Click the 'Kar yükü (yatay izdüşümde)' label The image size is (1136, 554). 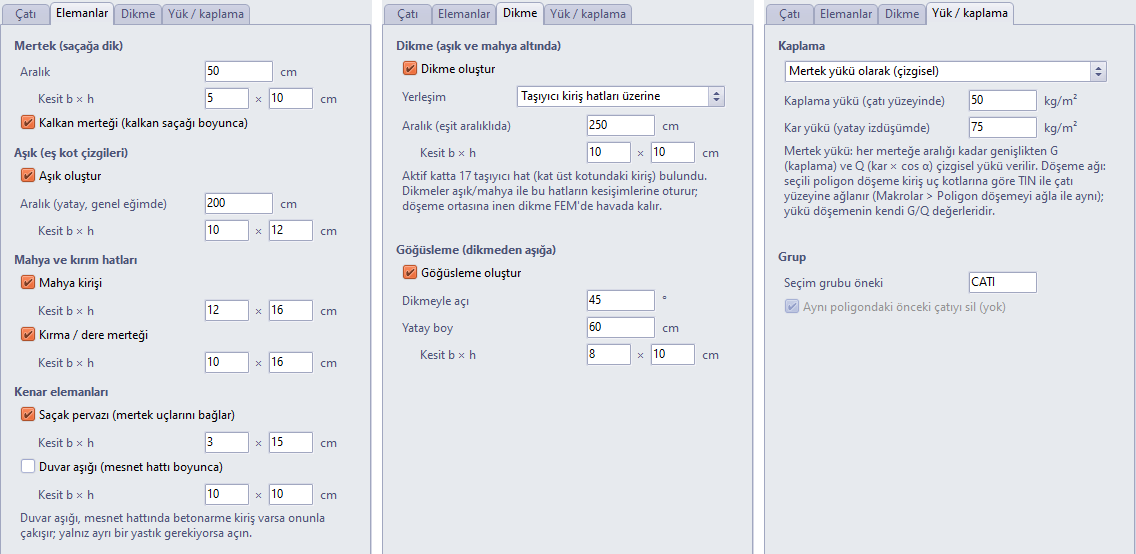click(857, 128)
